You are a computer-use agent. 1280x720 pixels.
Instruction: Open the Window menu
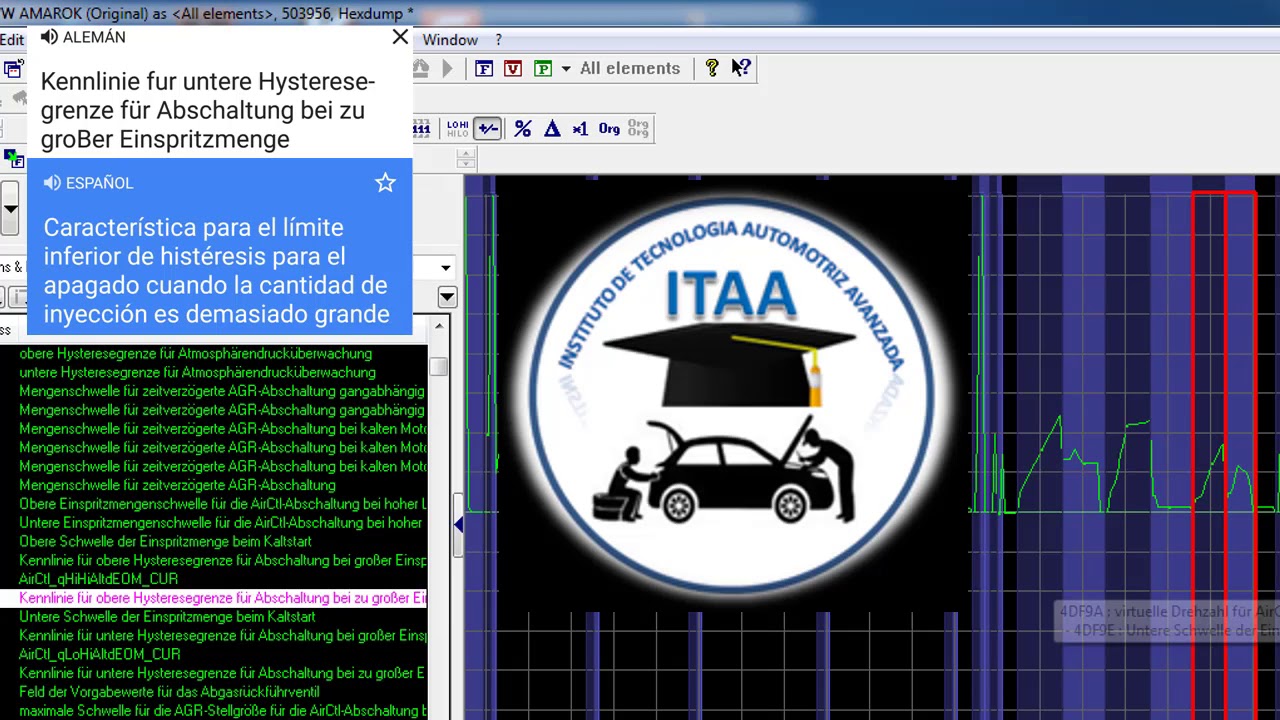coord(450,40)
